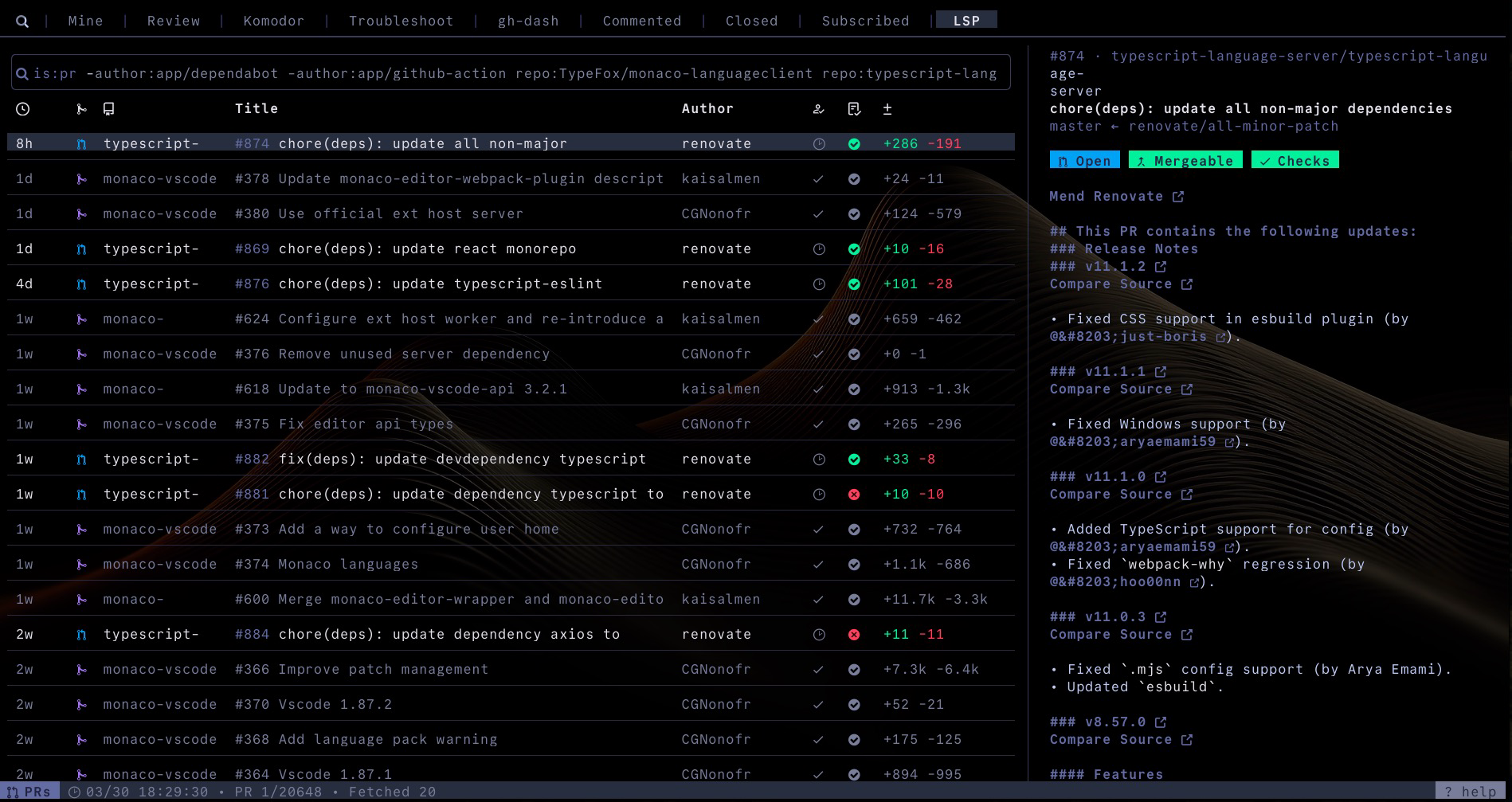This screenshot has width=1512, height=802.
Task: Open the Komodor tab
Action: point(274,21)
